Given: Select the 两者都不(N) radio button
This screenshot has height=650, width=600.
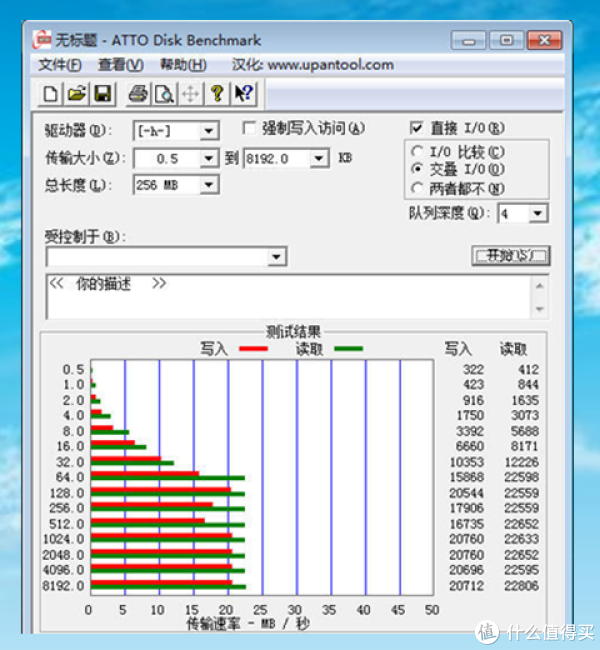Looking at the screenshot, I should (417, 189).
